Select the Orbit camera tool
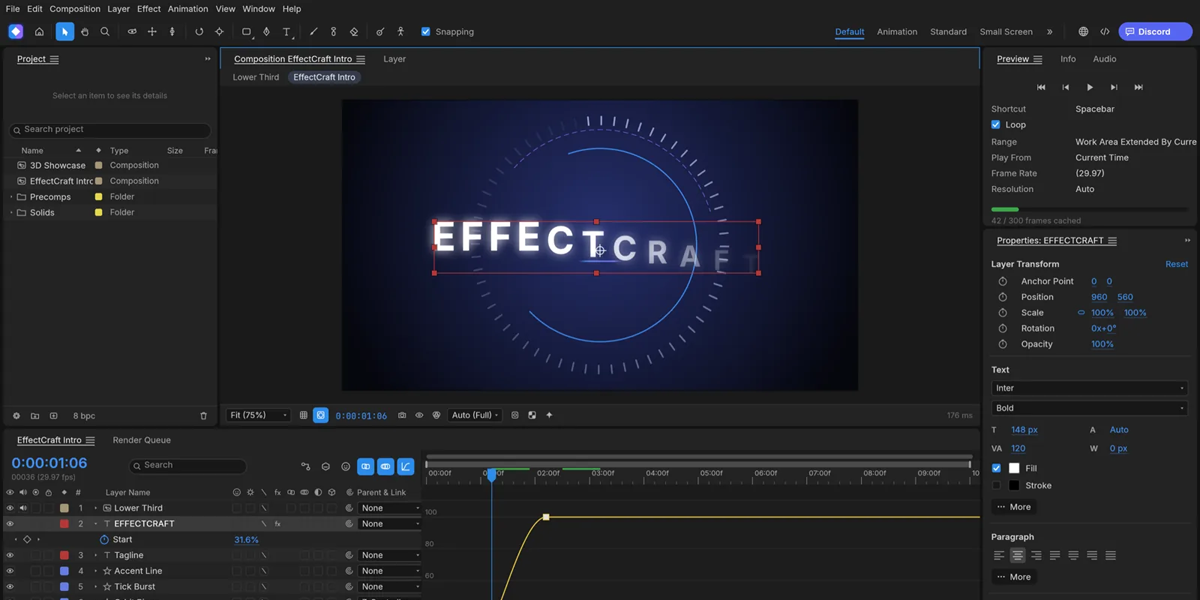This screenshot has width=1200, height=600. [x=132, y=32]
